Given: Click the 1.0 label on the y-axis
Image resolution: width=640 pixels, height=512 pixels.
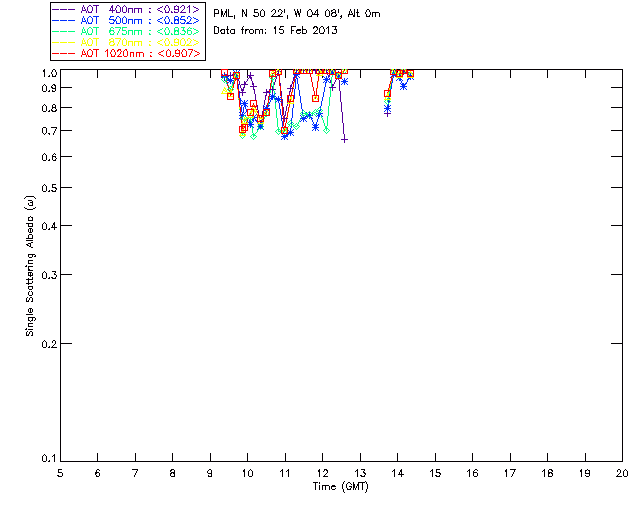Looking at the screenshot, I should pos(46,73).
